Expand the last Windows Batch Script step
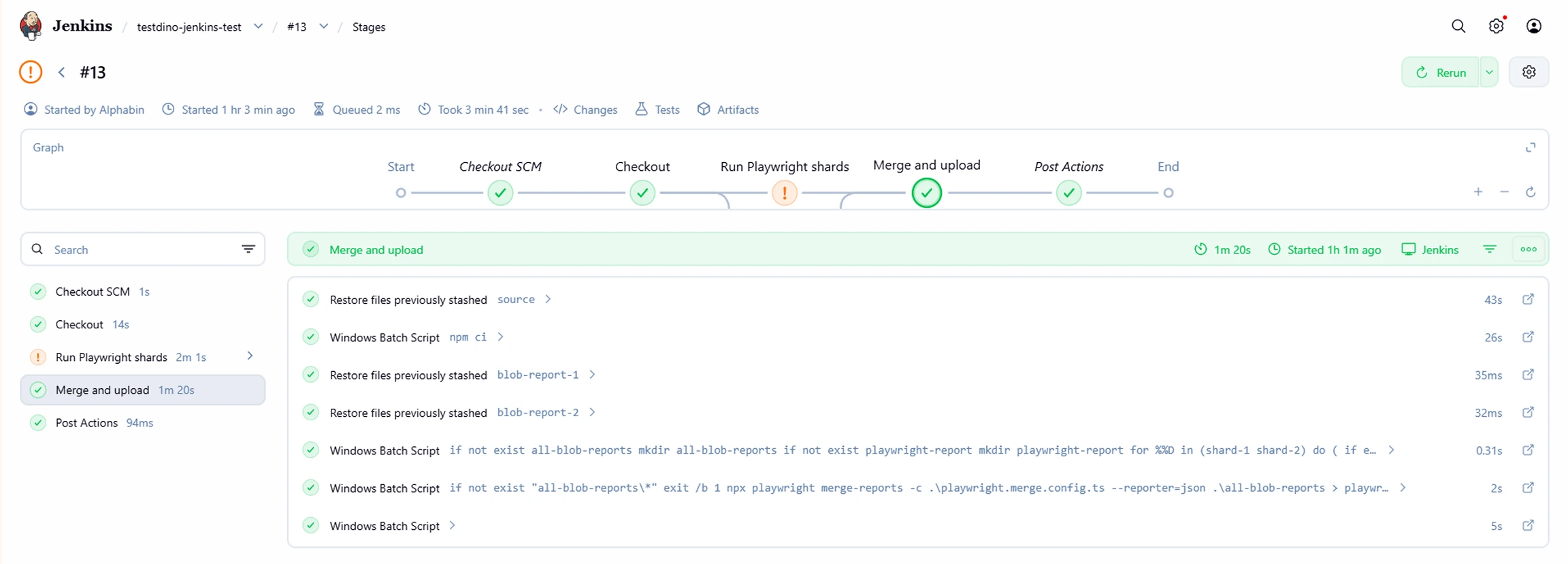 (452, 525)
